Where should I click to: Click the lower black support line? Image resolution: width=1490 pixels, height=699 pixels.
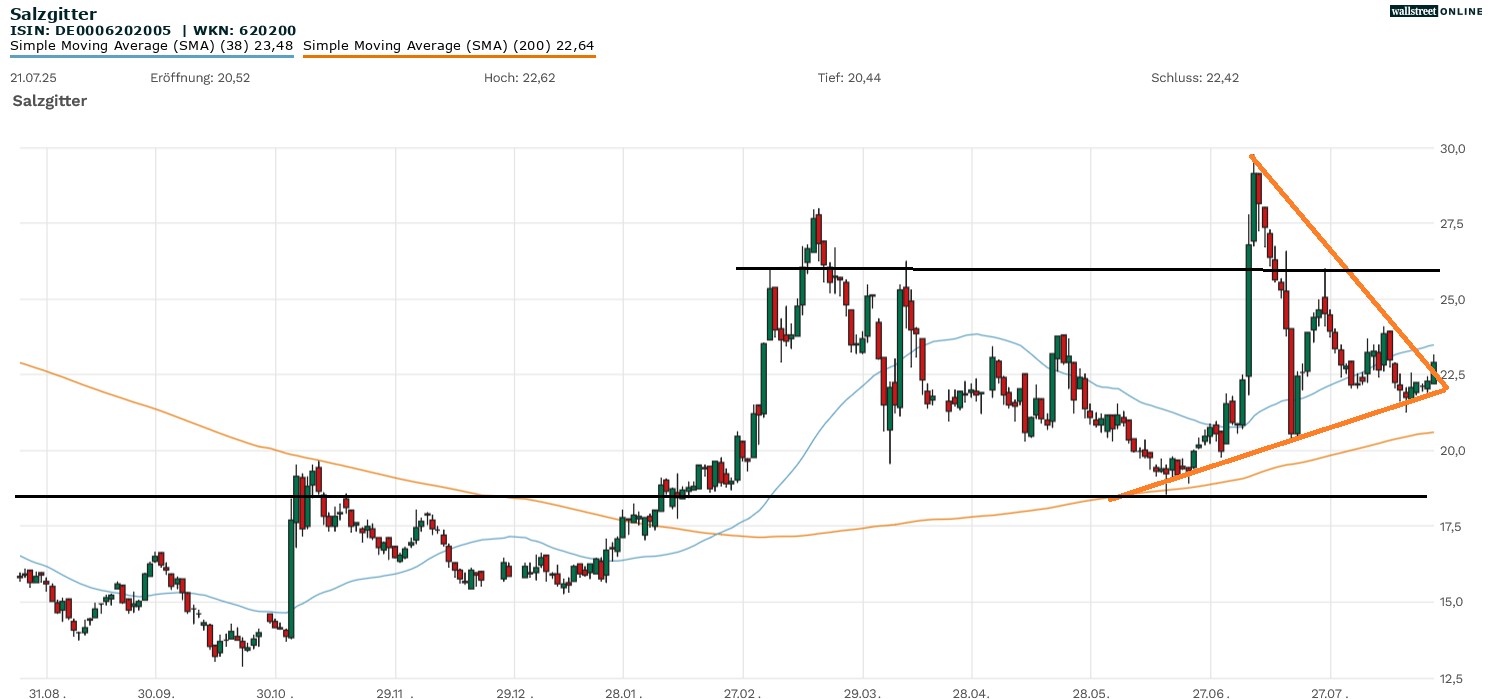coord(600,496)
